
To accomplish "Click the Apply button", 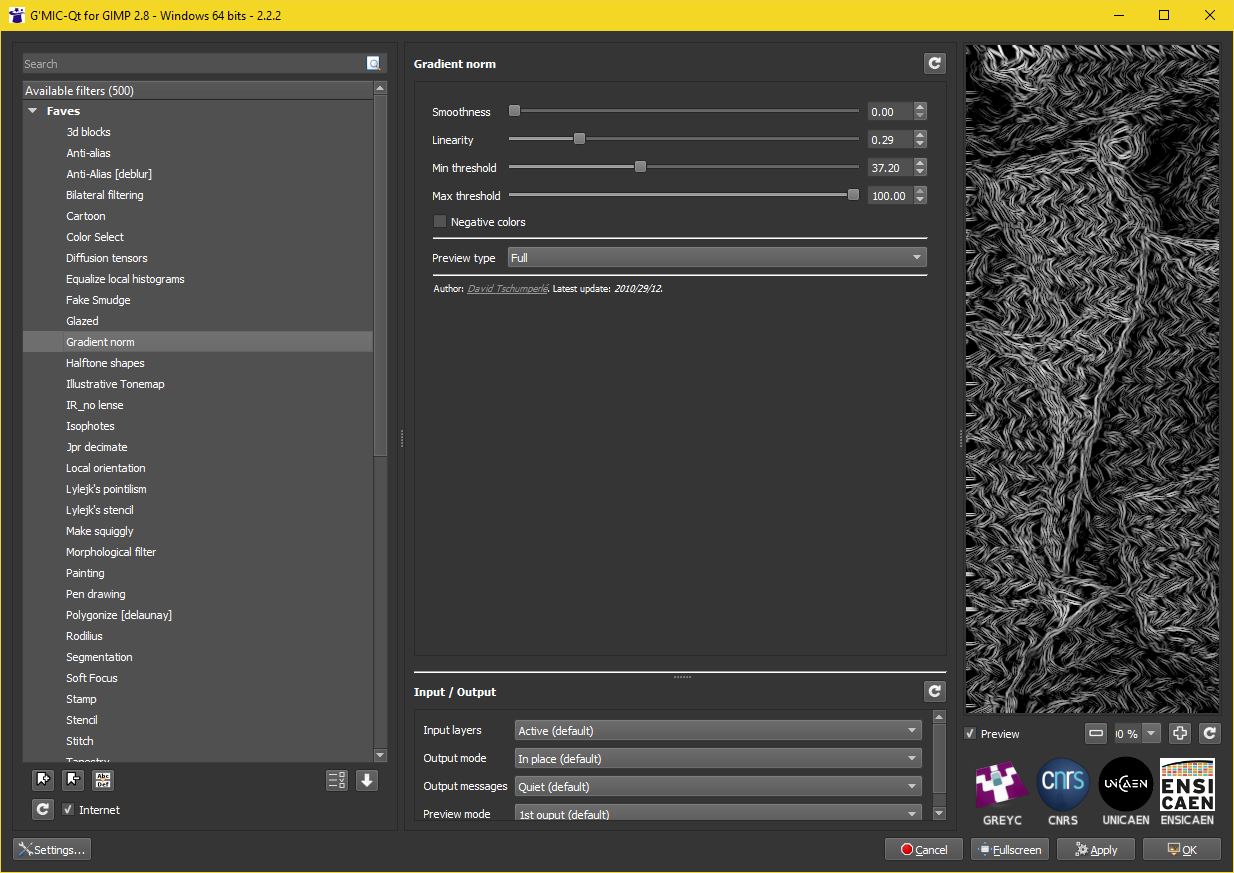I will (x=1096, y=850).
